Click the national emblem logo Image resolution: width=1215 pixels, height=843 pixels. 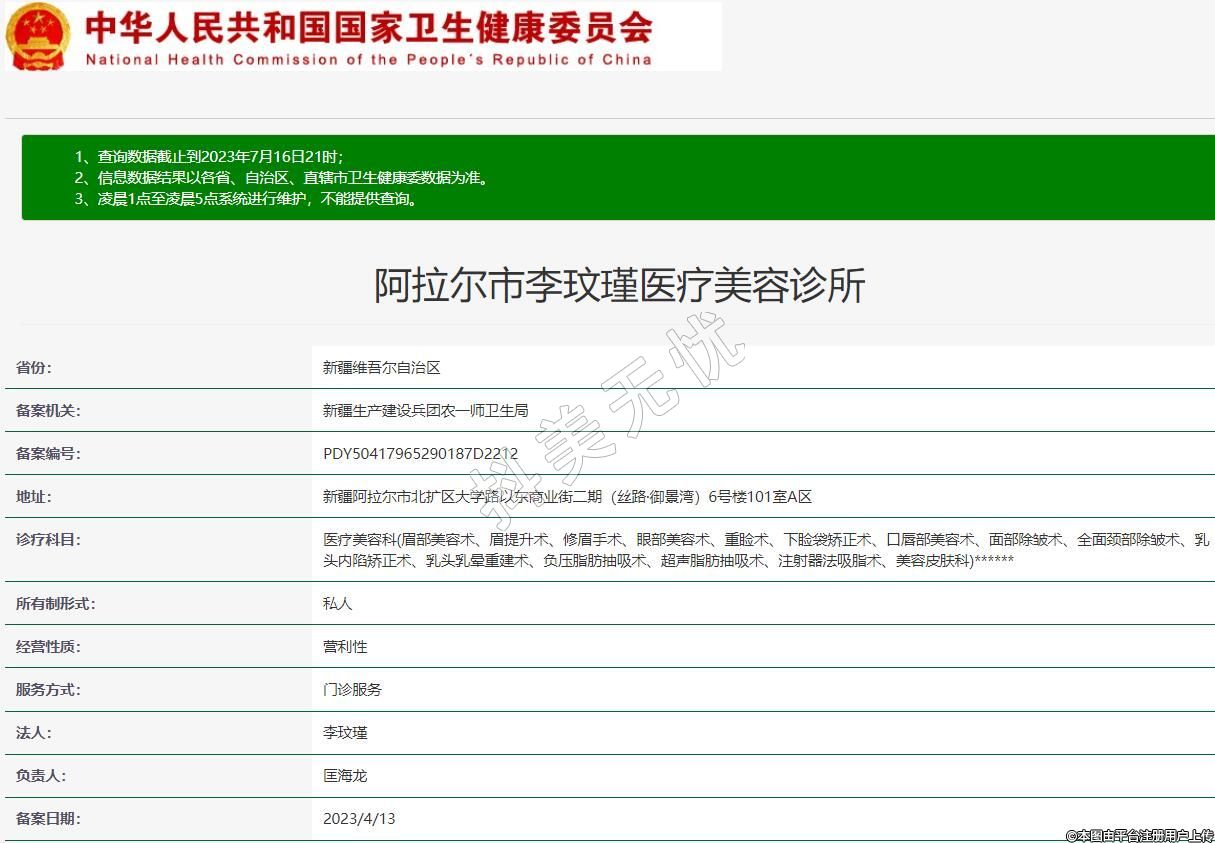pyautogui.click(x=38, y=36)
